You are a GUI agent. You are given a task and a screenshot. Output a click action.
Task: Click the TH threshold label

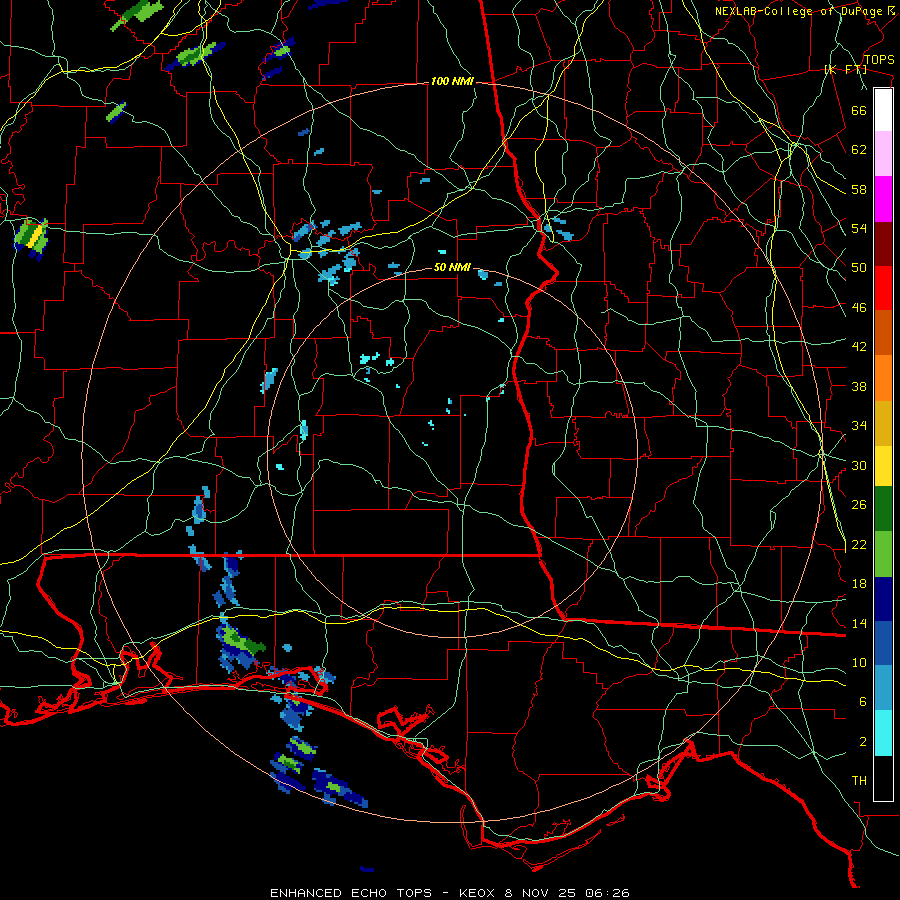pyautogui.click(x=859, y=781)
